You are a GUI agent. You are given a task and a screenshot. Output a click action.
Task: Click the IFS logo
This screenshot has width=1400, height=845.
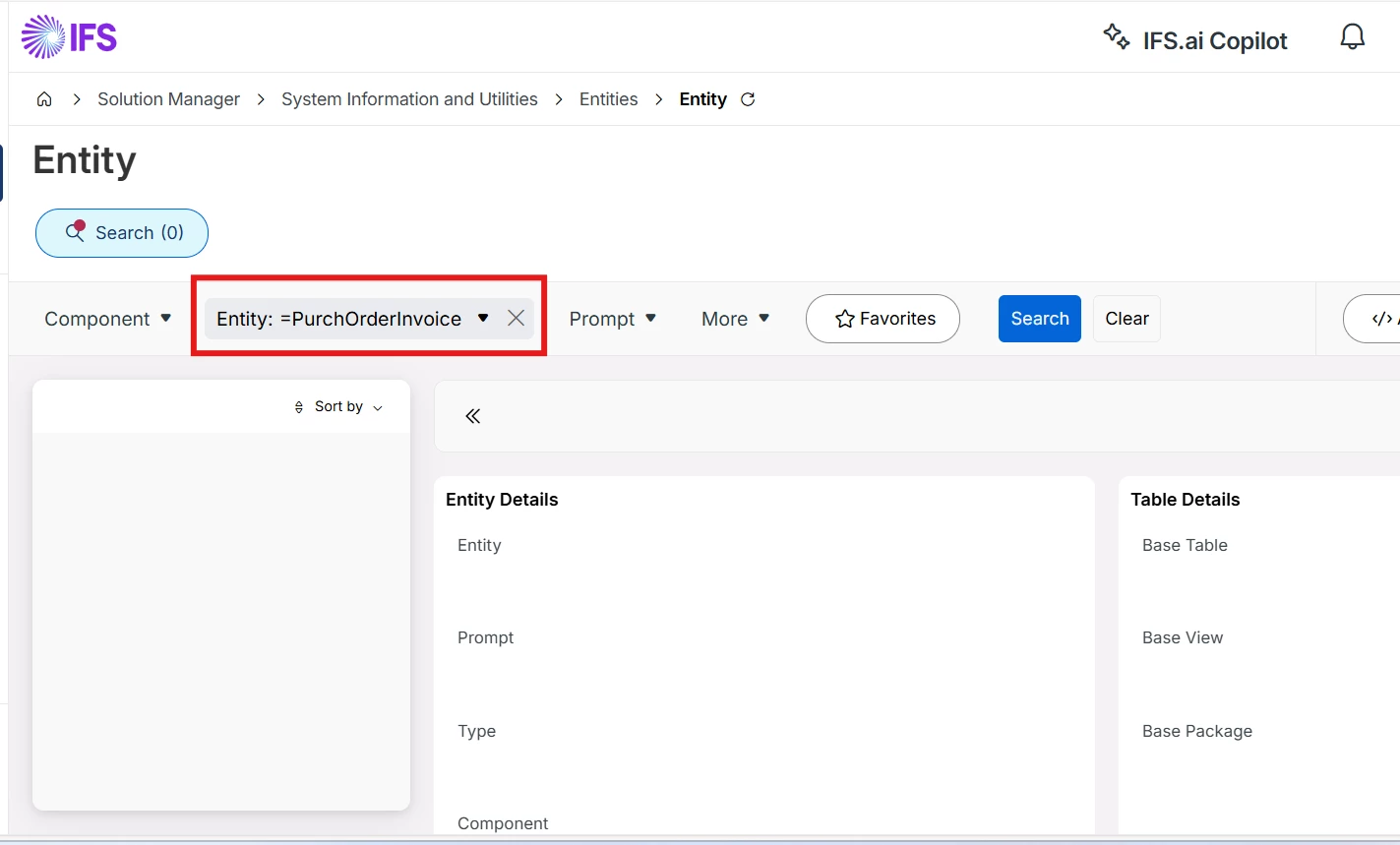click(x=69, y=38)
